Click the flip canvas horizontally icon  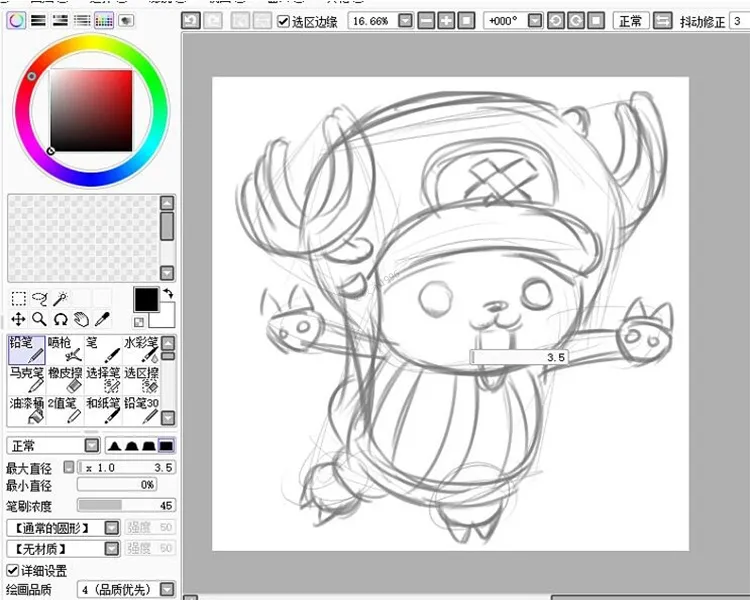pyautogui.click(x=662, y=21)
